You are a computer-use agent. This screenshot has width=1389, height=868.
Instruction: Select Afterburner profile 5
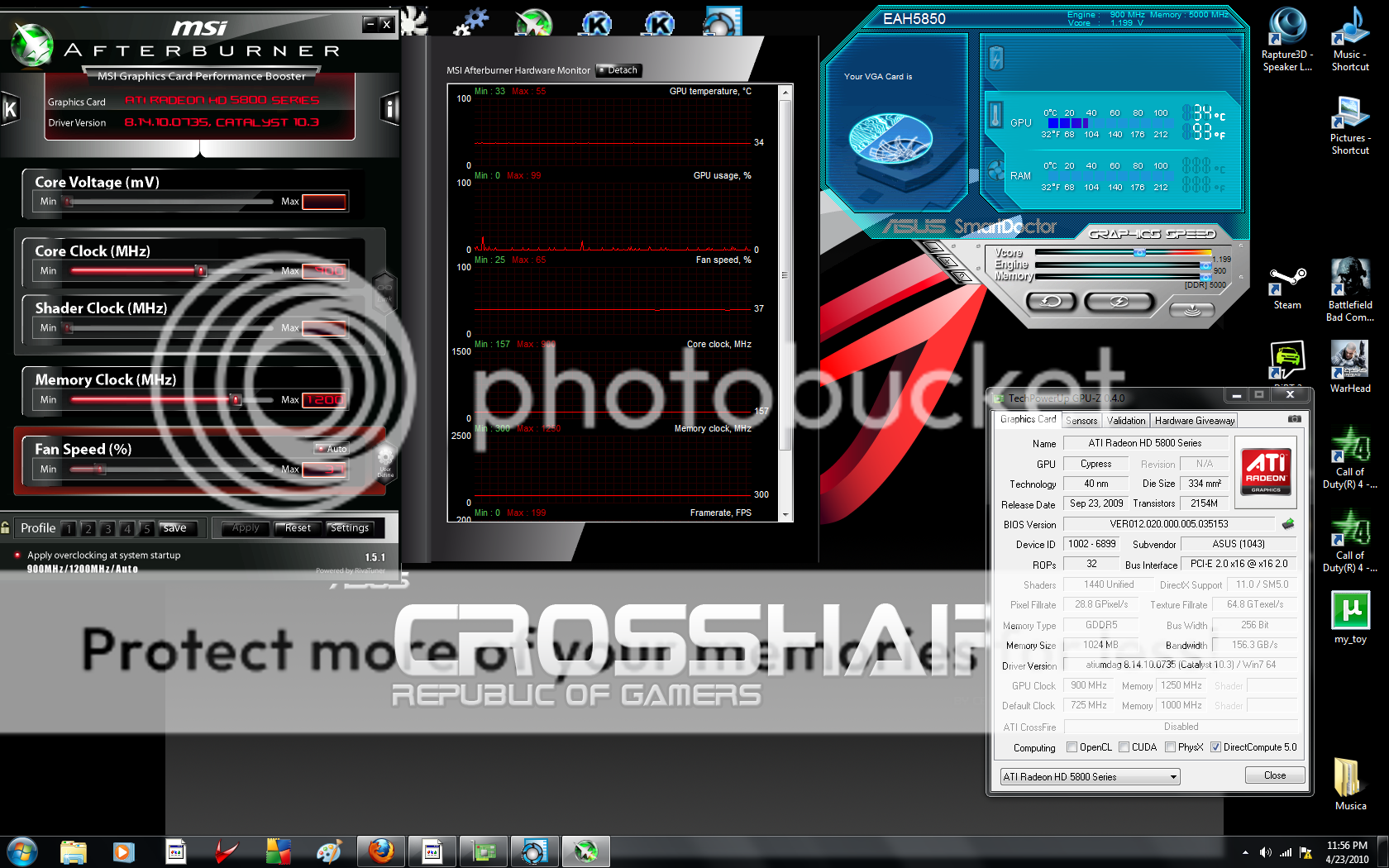(146, 528)
